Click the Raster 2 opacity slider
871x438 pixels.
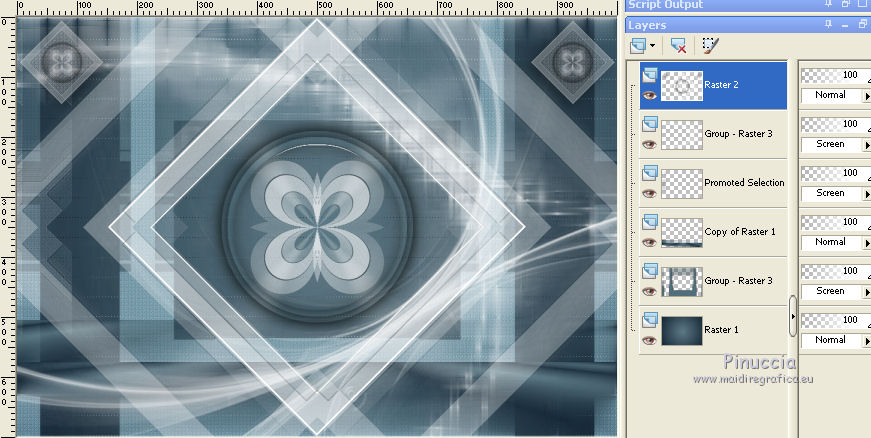click(x=836, y=75)
